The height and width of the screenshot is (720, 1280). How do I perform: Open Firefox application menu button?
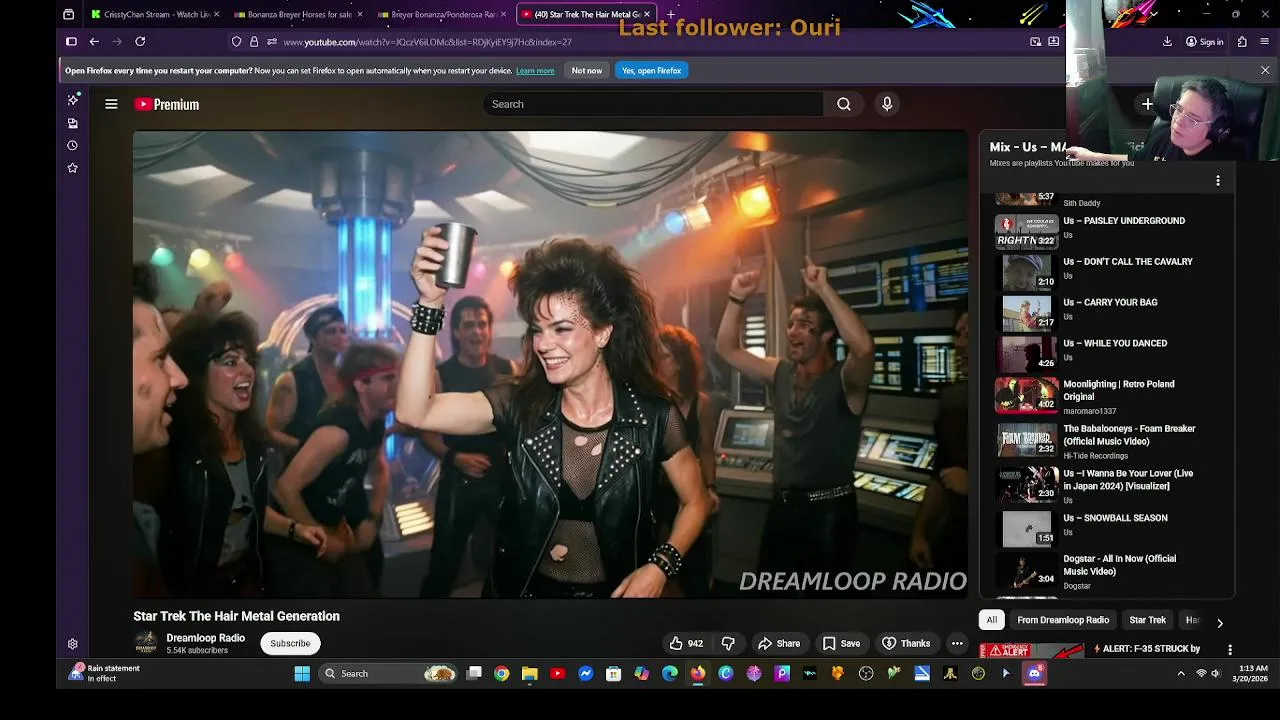1265,42
